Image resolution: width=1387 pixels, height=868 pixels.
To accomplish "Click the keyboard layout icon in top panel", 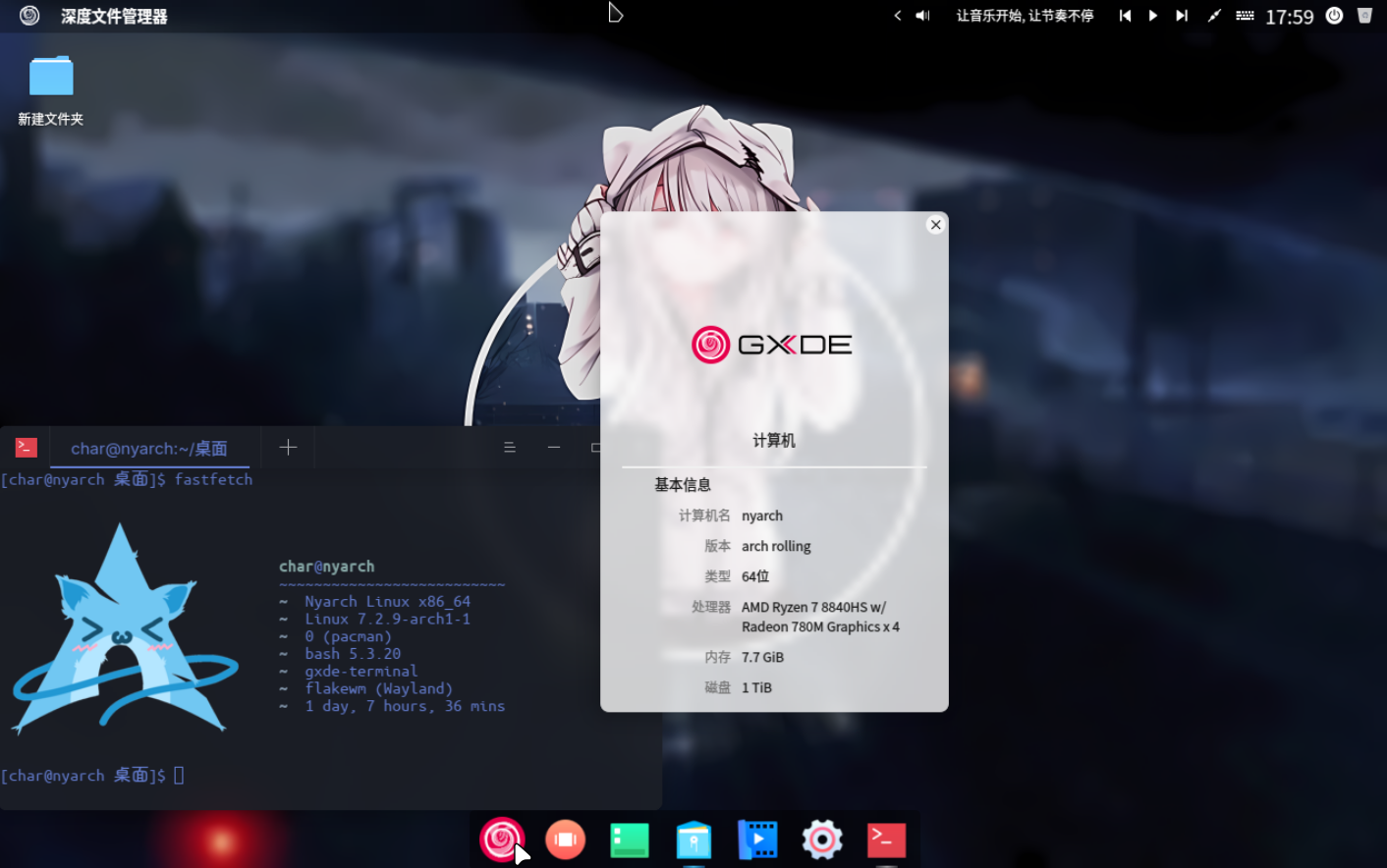I will click(x=1245, y=16).
